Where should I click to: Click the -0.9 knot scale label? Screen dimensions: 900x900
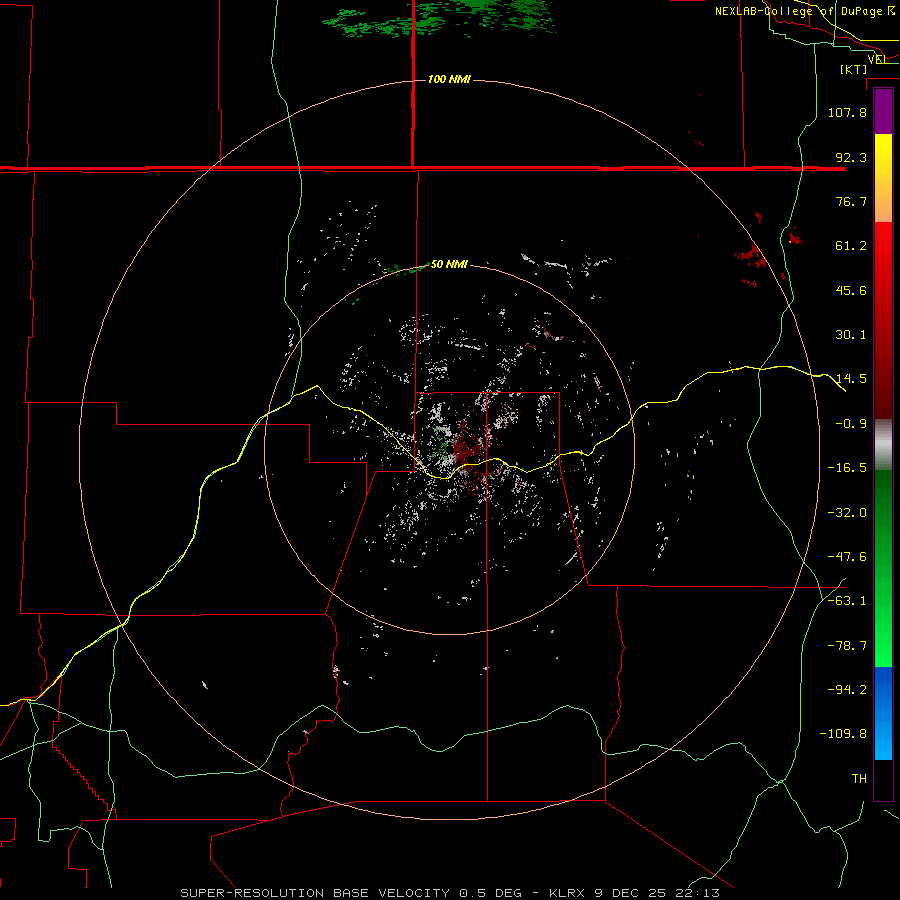pyautogui.click(x=851, y=424)
